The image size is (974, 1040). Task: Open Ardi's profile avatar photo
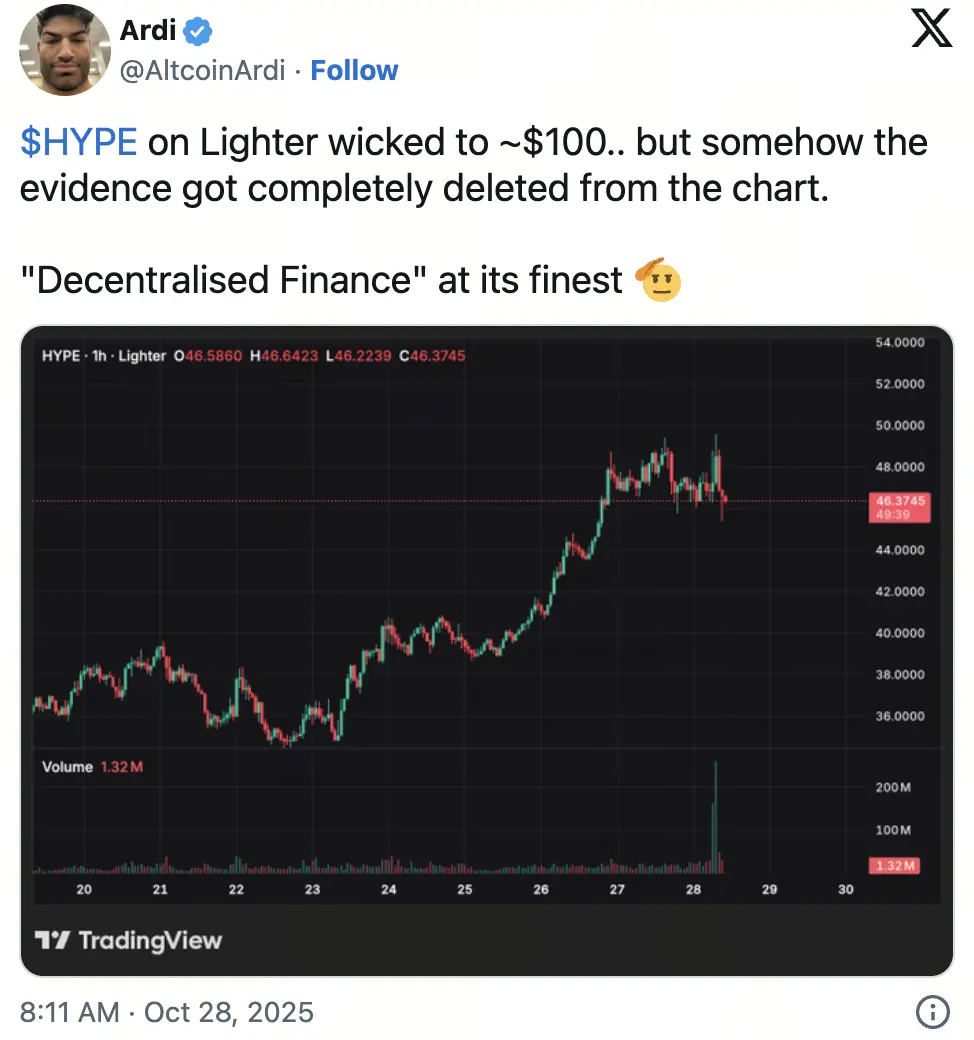coord(64,50)
